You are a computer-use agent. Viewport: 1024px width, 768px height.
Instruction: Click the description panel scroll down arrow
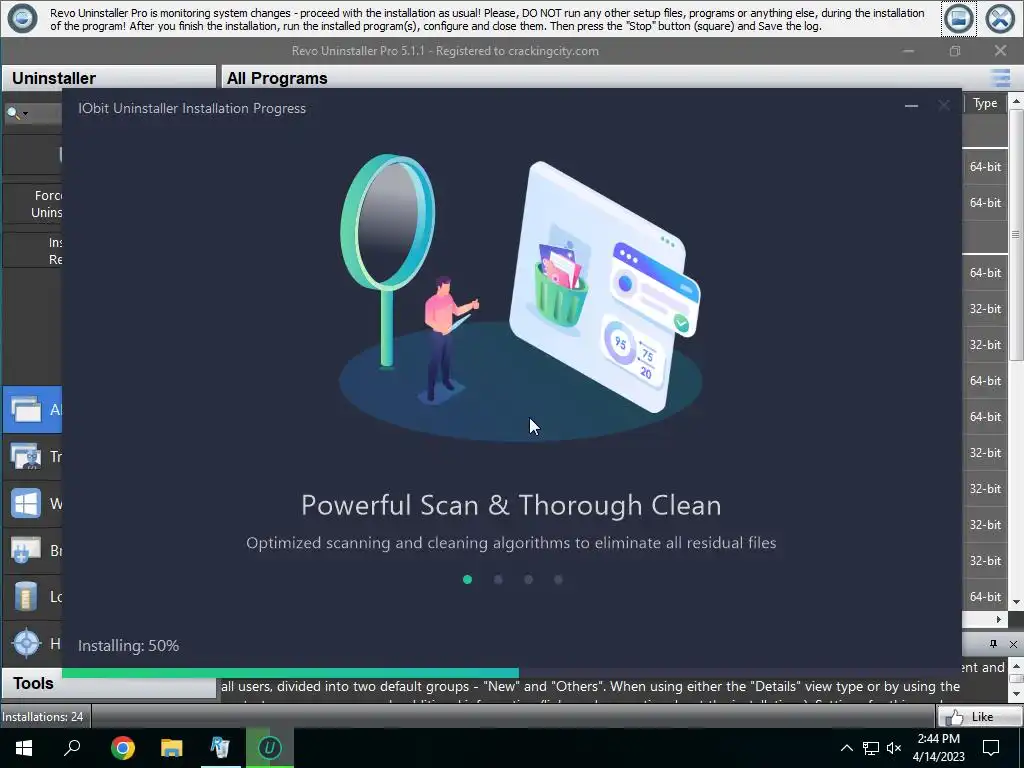click(x=1016, y=694)
